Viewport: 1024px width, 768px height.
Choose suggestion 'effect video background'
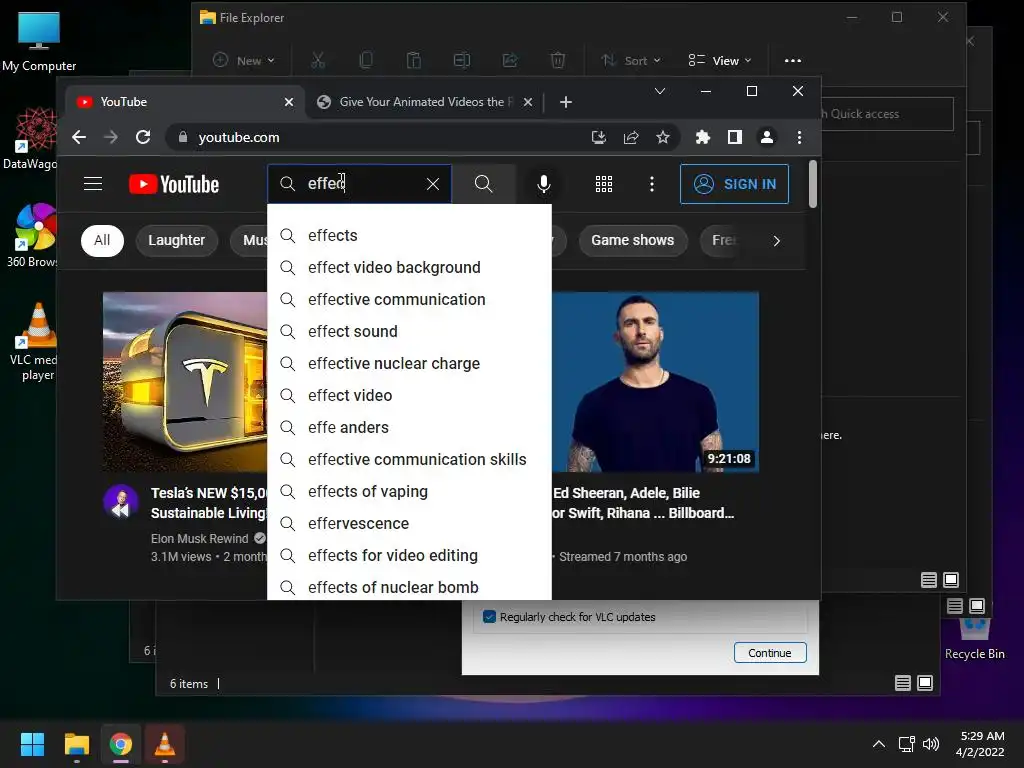click(x=409, y=267)
